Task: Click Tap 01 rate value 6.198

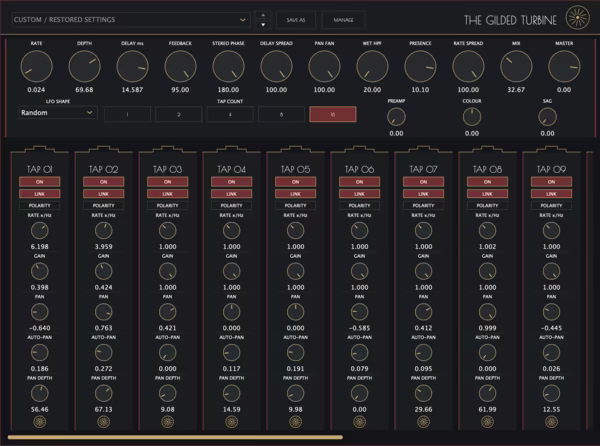Action: 40,247
